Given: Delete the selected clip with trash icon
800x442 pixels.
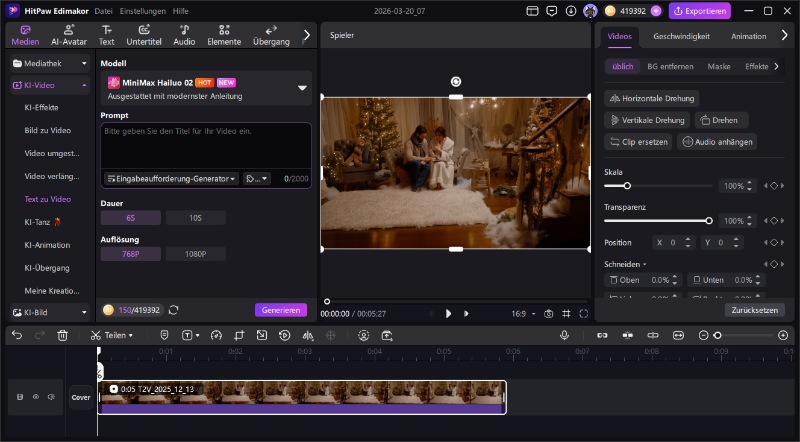Looking at the screenshot, I should [62, 335].
